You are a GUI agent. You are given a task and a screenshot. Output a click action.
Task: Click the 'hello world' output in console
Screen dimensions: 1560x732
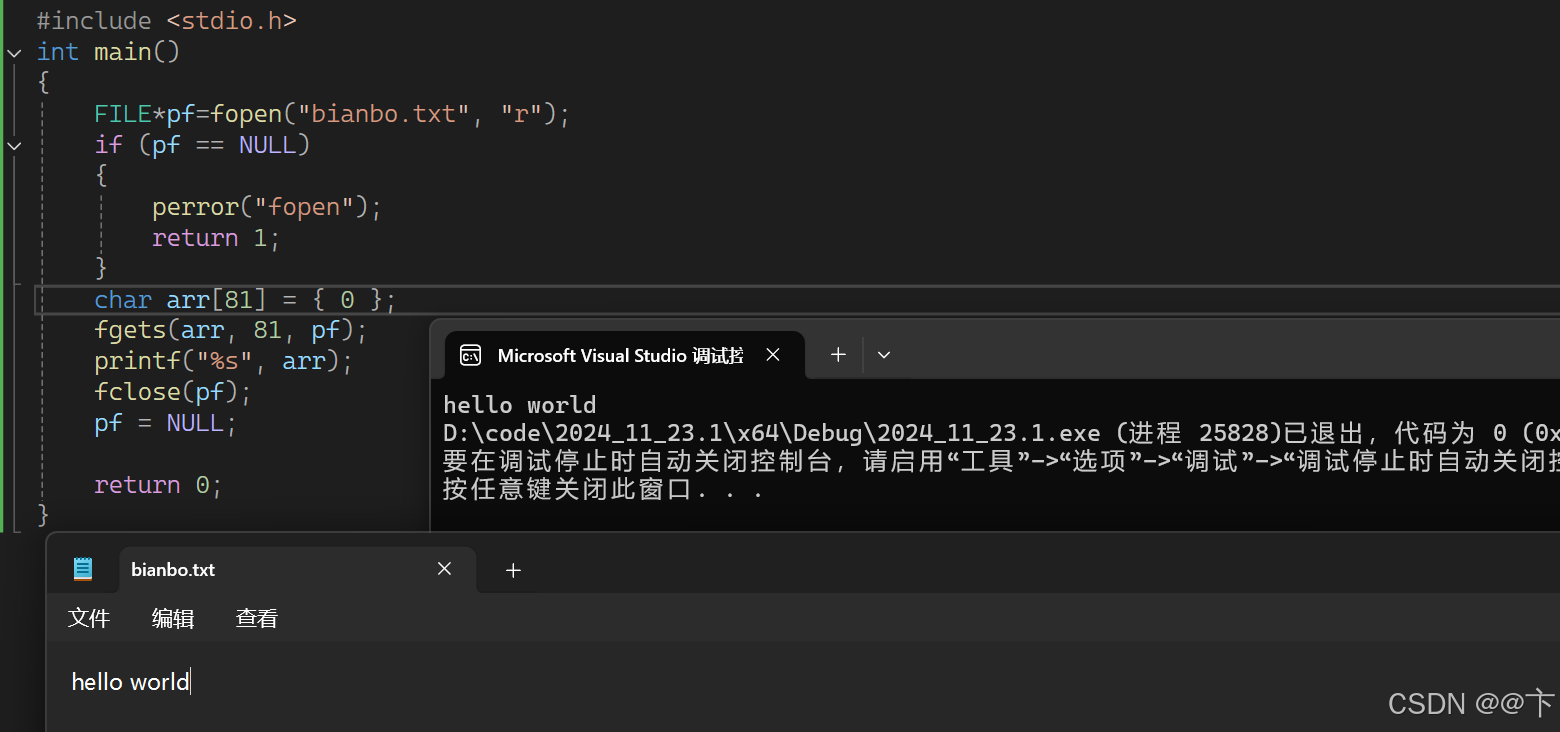point(520,405)
